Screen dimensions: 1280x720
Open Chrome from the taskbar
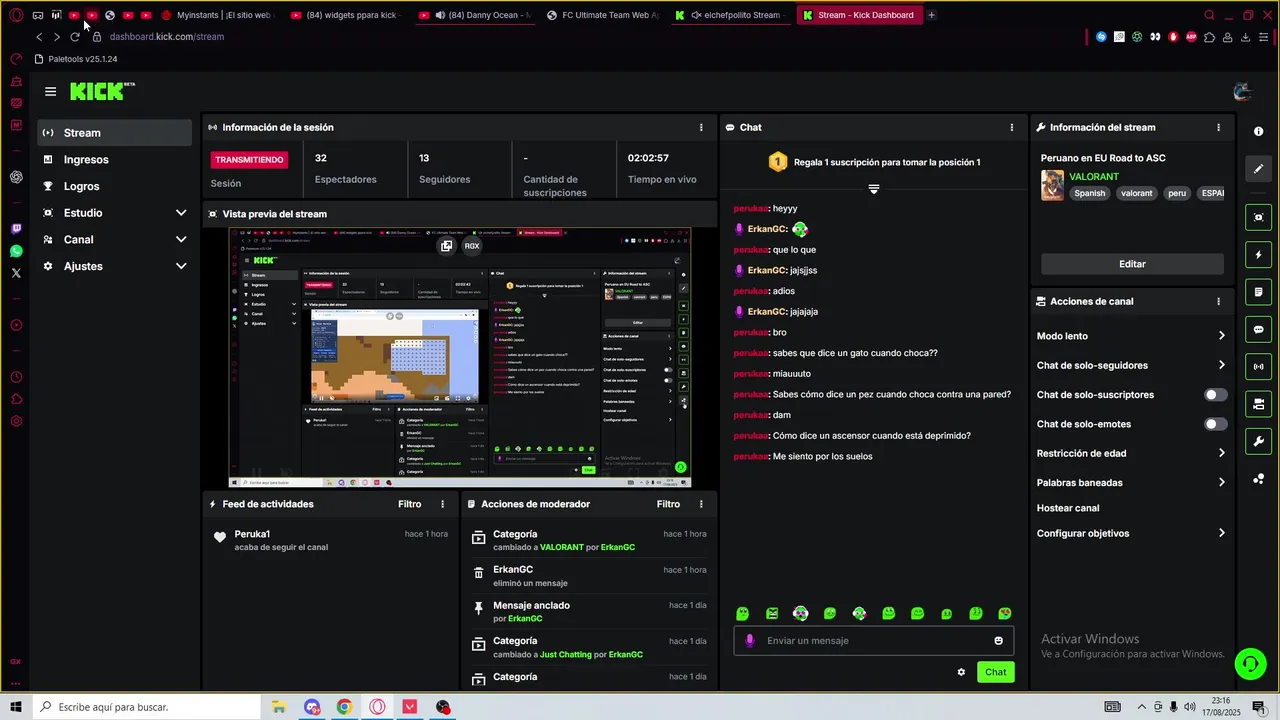344,707
